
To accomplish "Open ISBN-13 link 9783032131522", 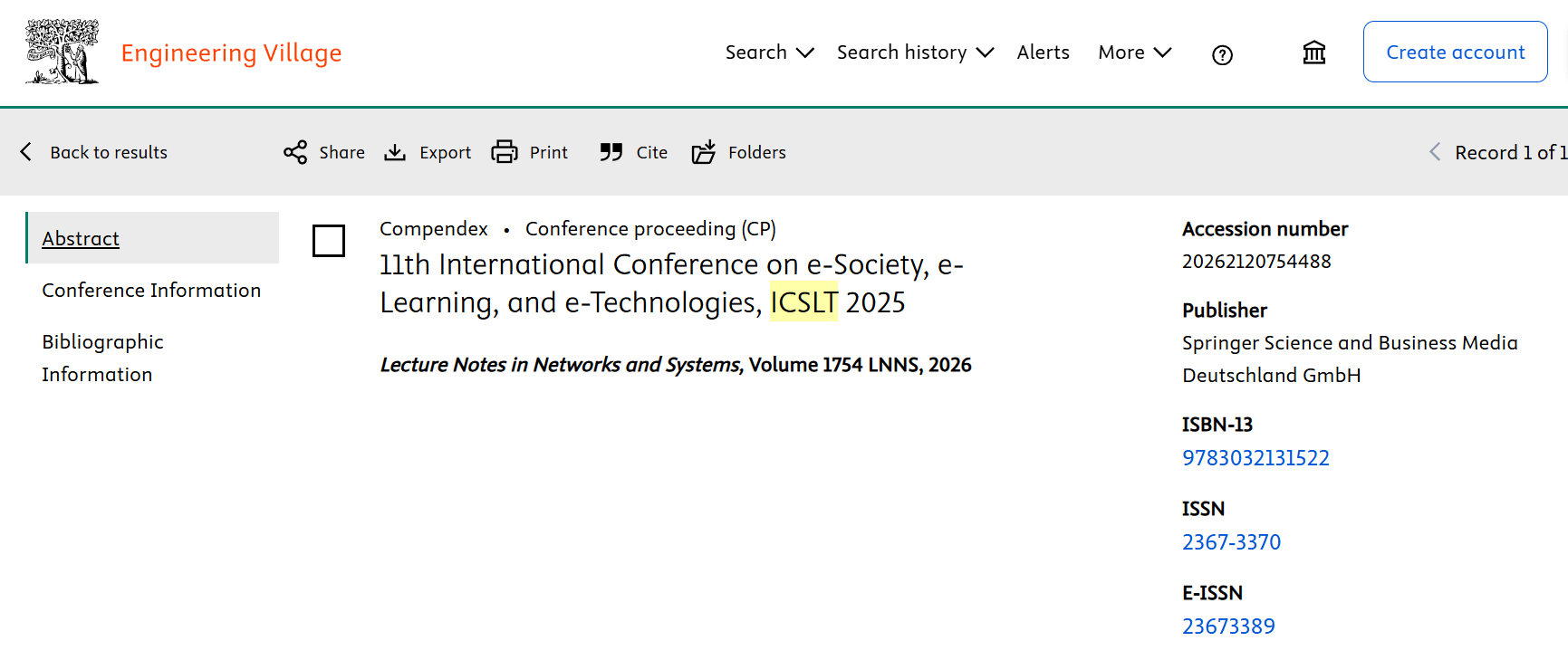I will [x=1255, y=458].
